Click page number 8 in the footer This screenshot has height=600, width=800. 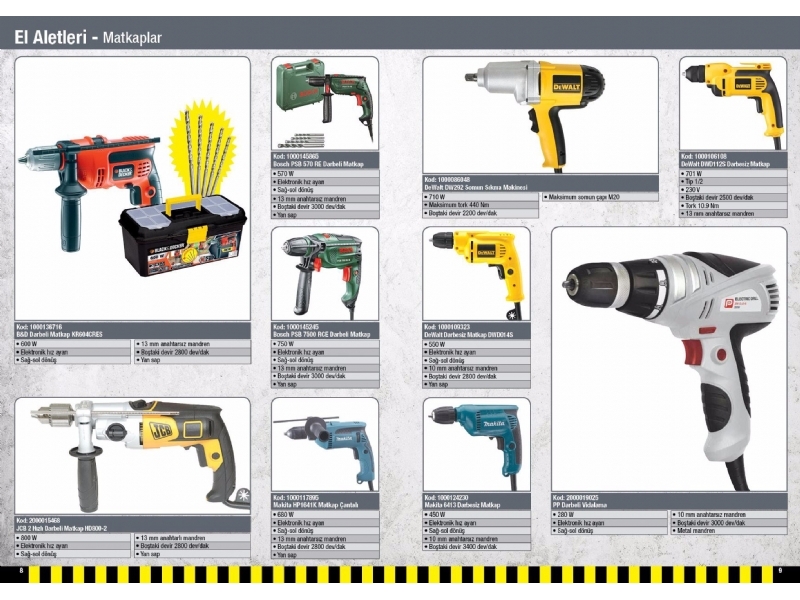pyautogui.click(x=20, y=571)
